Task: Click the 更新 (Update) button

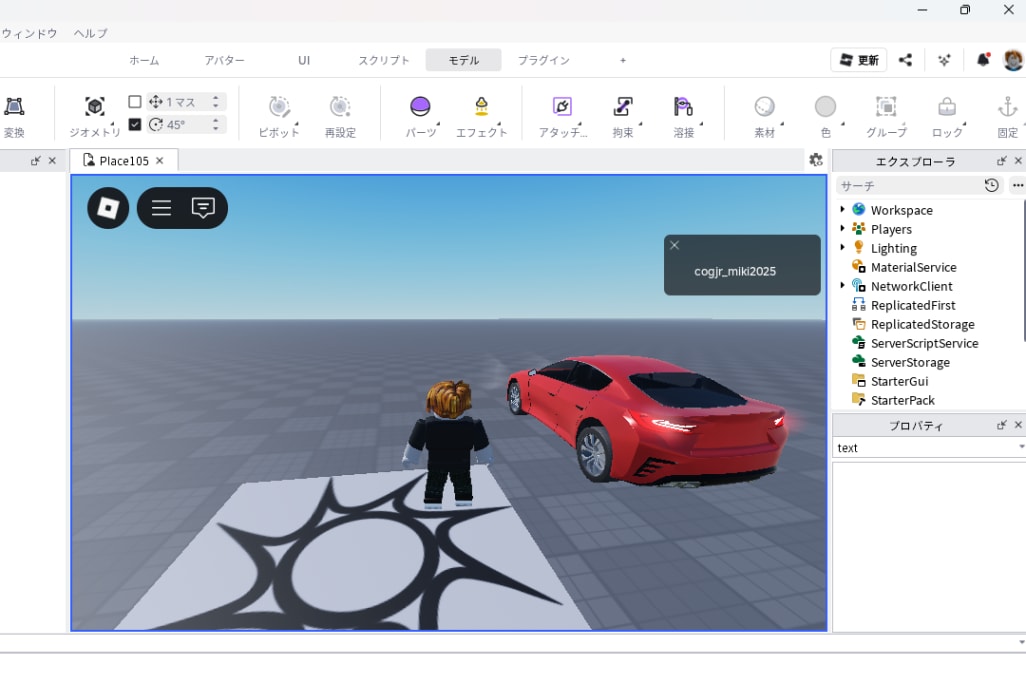Action: click(858, 60)
